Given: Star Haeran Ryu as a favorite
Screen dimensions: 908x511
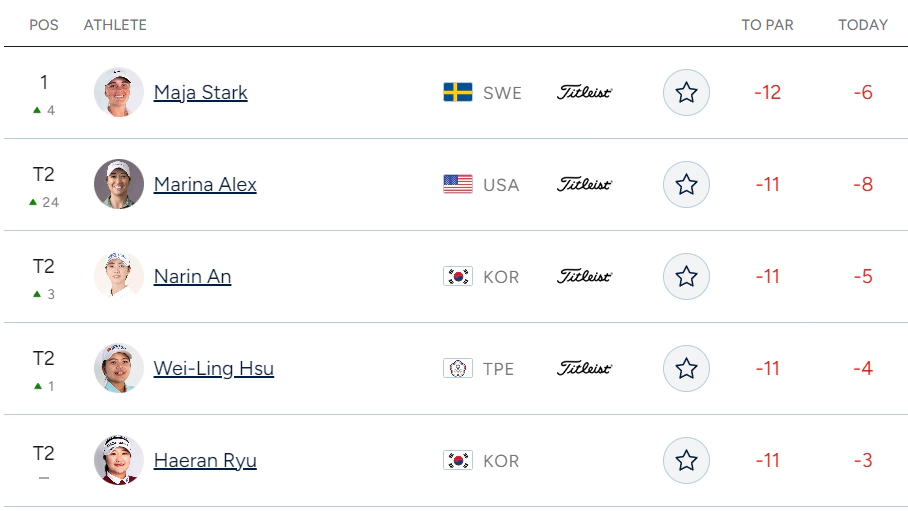Looking at the screenshot, I should click(686, 461).
